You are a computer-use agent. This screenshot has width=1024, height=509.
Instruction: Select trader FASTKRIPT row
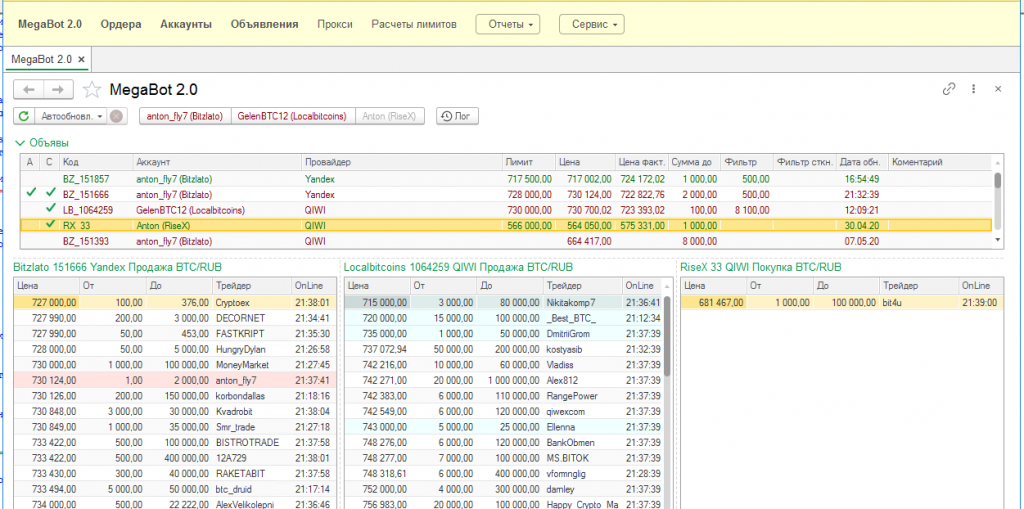pos(175,333)
